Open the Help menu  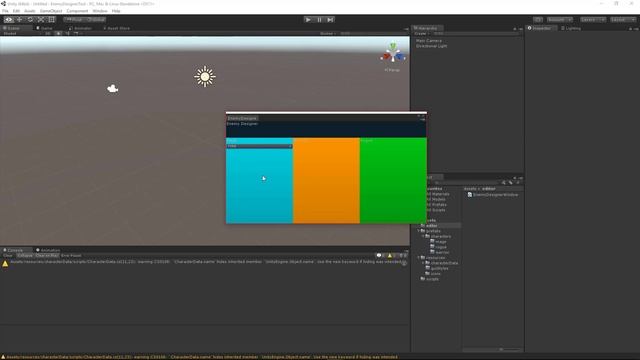pos(116,11)
